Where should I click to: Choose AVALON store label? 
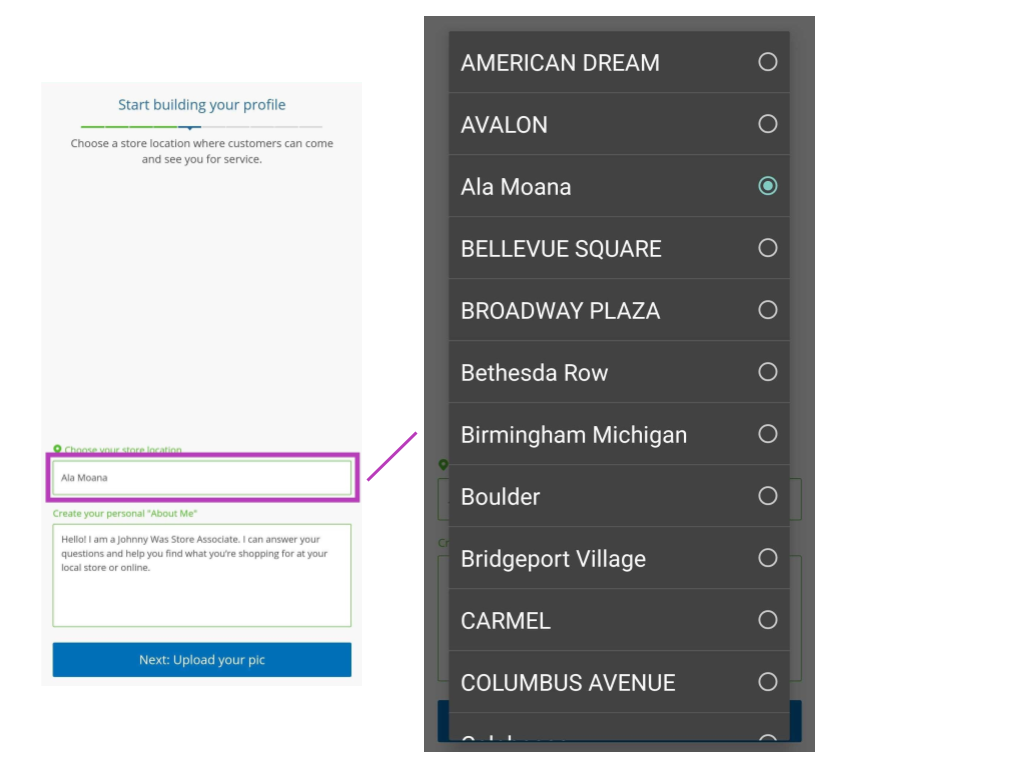pyautogui.click(x=504, y=125)
